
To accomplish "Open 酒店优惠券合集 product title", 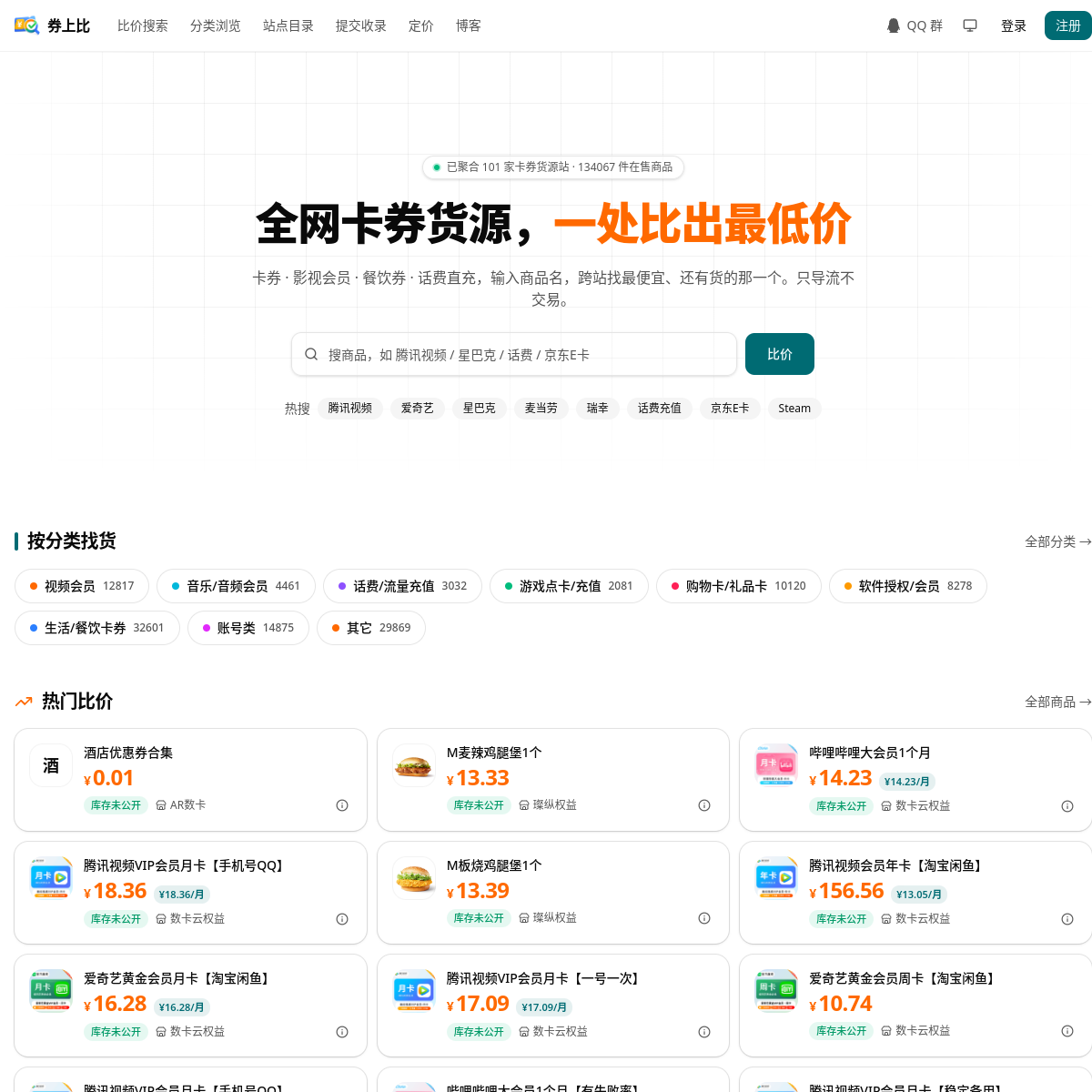I will (128, 753).
